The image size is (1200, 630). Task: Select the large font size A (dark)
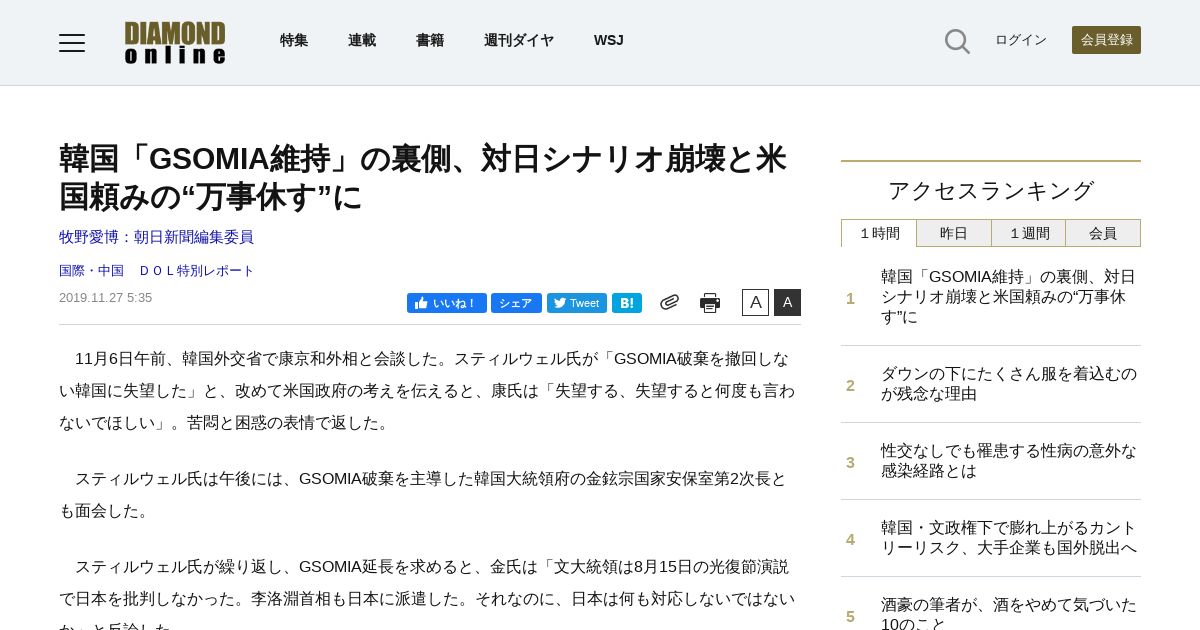coord(787,302)
